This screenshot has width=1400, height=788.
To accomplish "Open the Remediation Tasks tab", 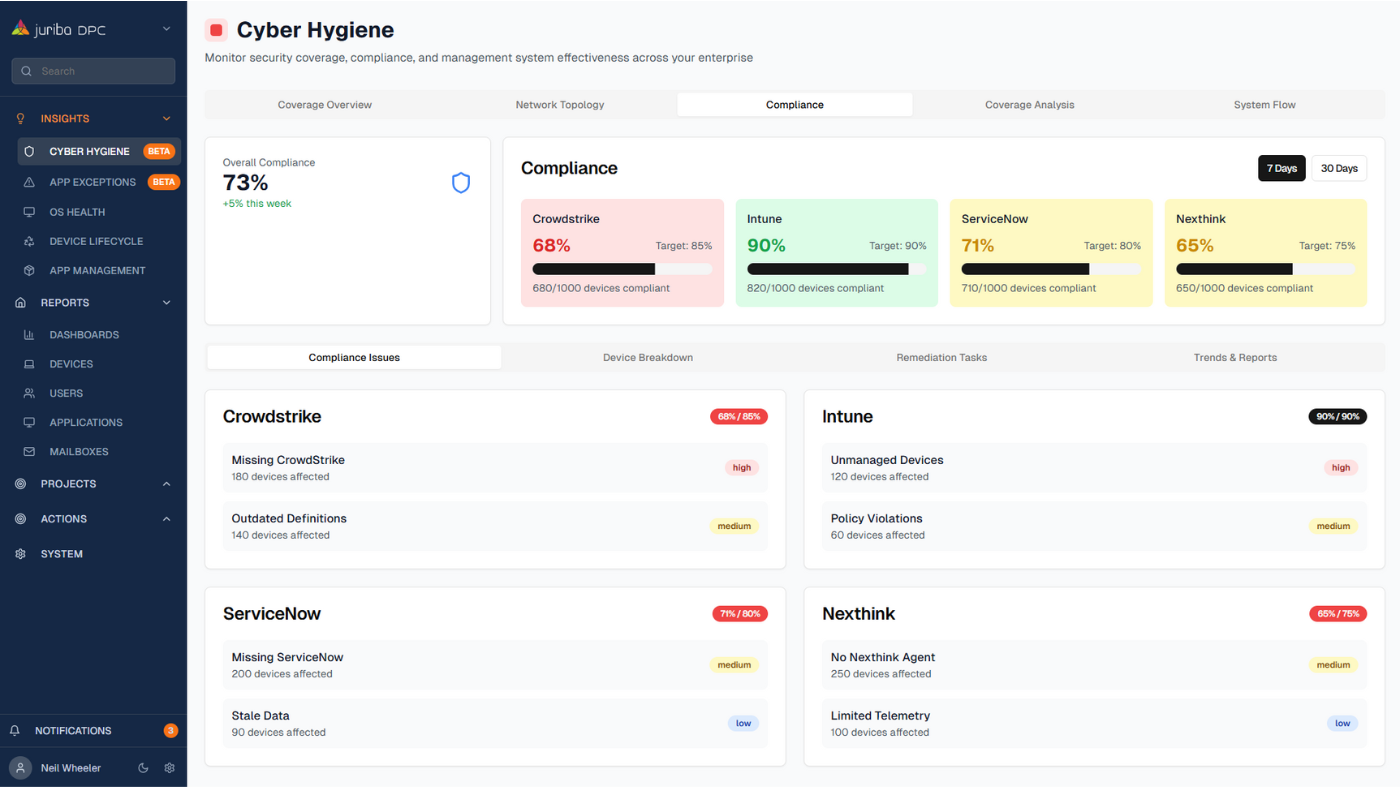I will click(941, 358).
